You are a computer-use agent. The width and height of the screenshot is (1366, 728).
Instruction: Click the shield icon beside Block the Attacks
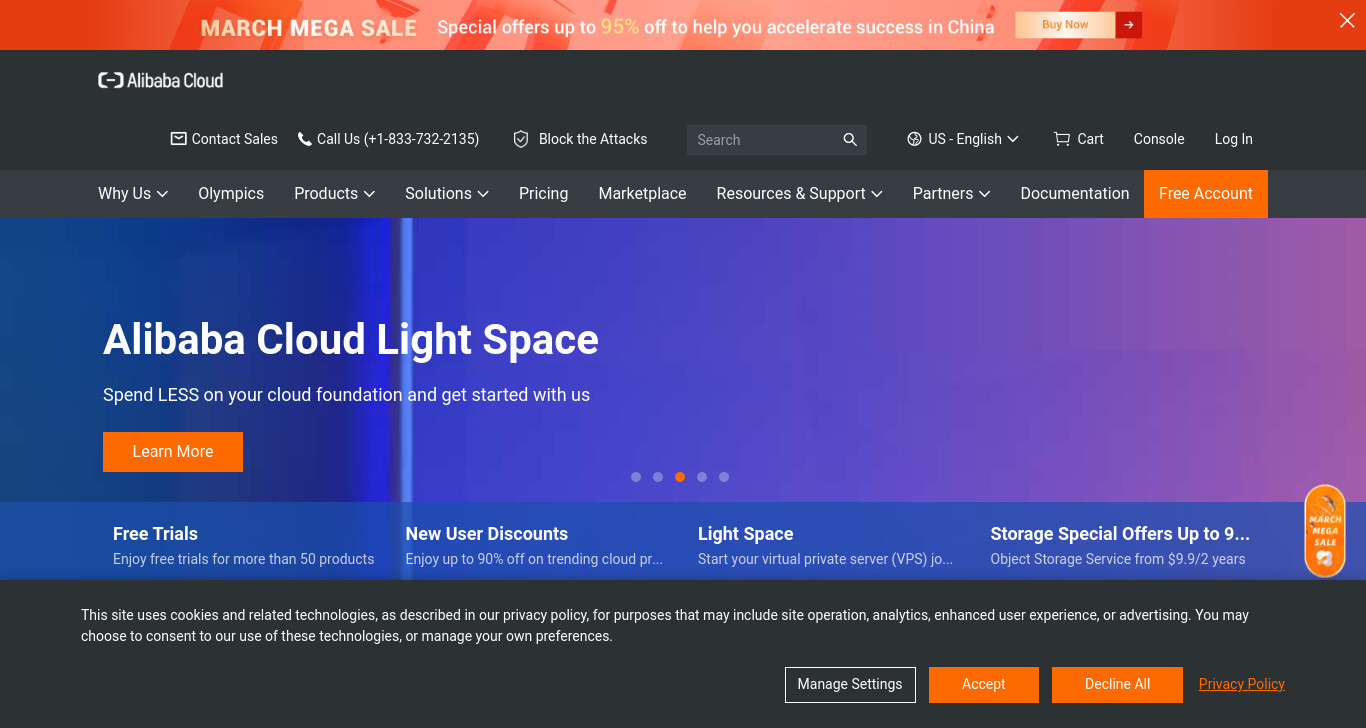coord(521,139)
